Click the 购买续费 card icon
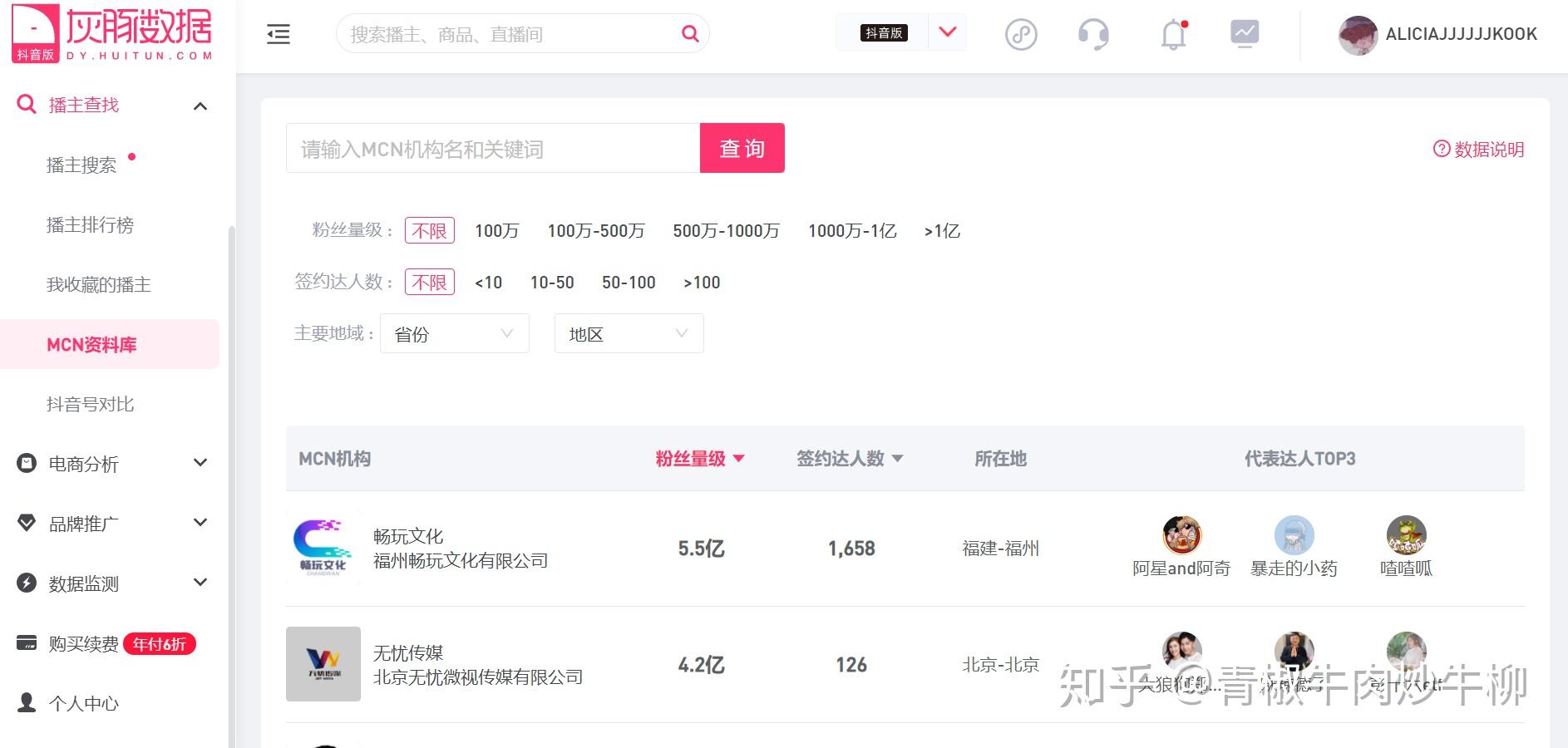This screenshot has height=748, width=1568. (27, 643)
